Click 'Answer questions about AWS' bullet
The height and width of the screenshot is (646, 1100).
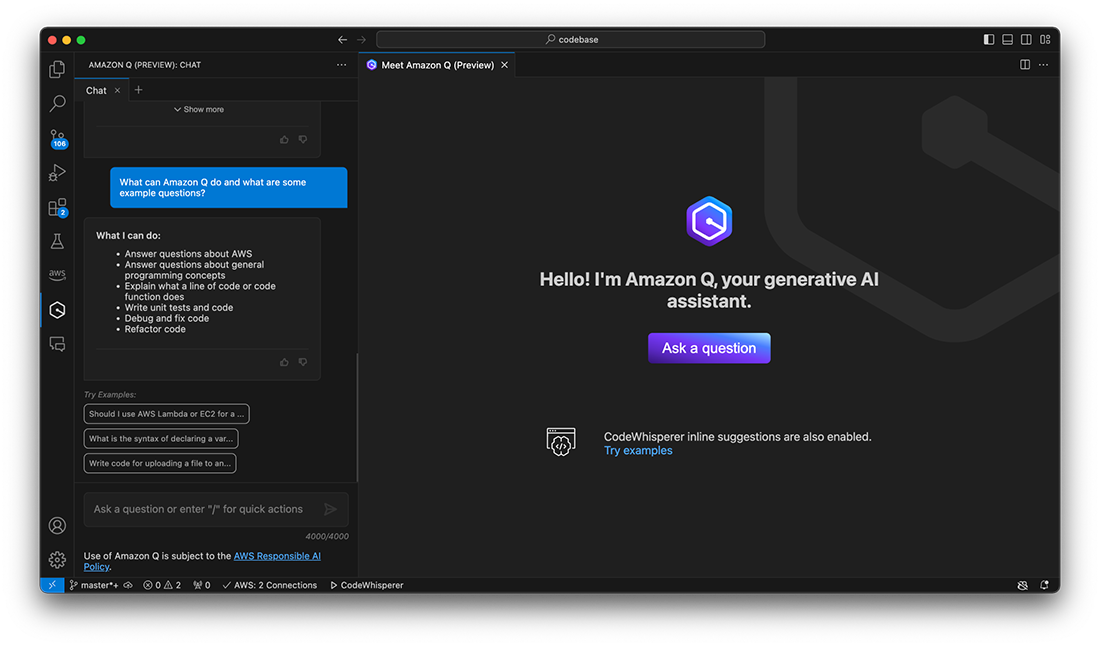188,254
